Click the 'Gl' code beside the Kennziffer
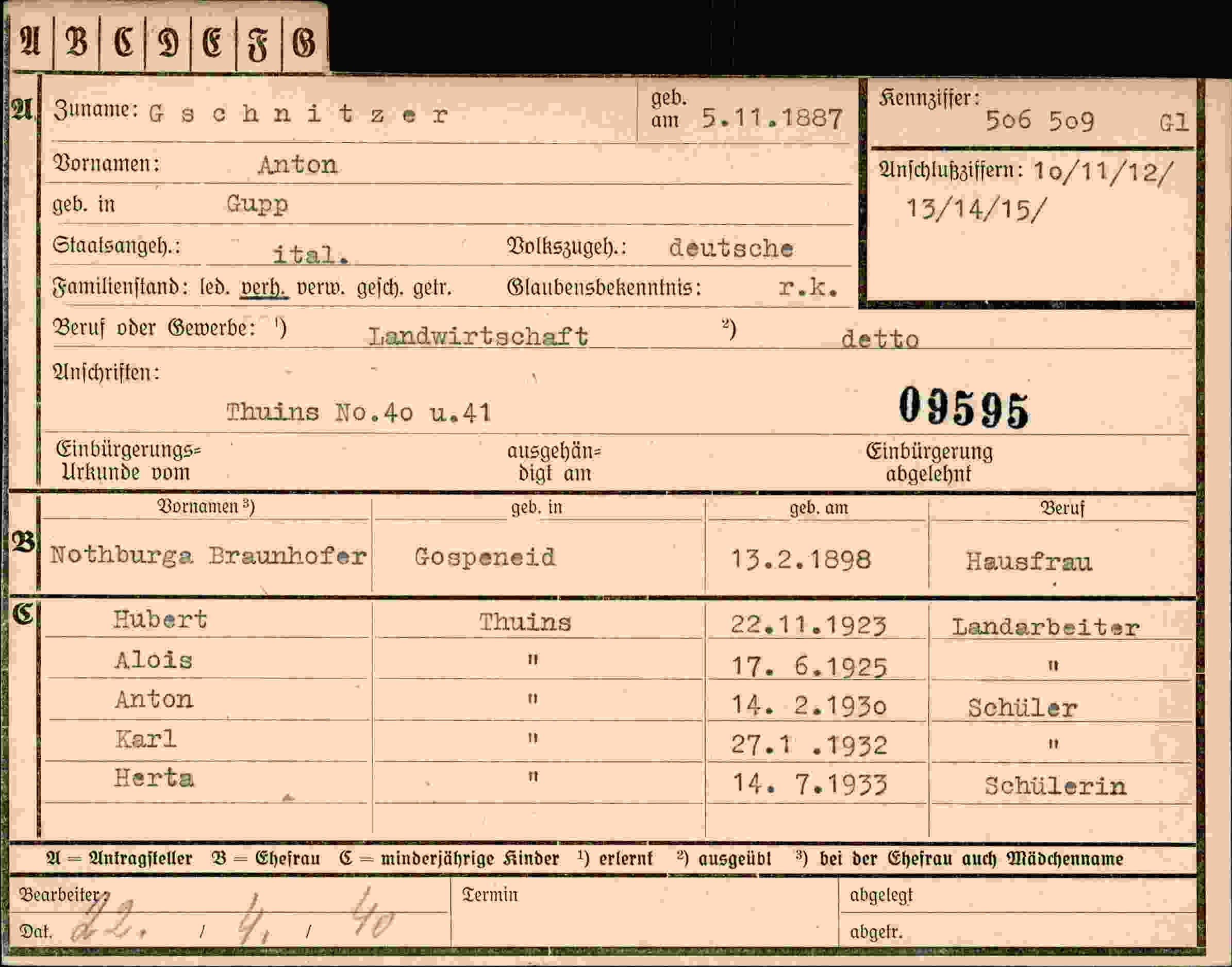Viewport: 1232px width, 967px height. point(1174,123)
